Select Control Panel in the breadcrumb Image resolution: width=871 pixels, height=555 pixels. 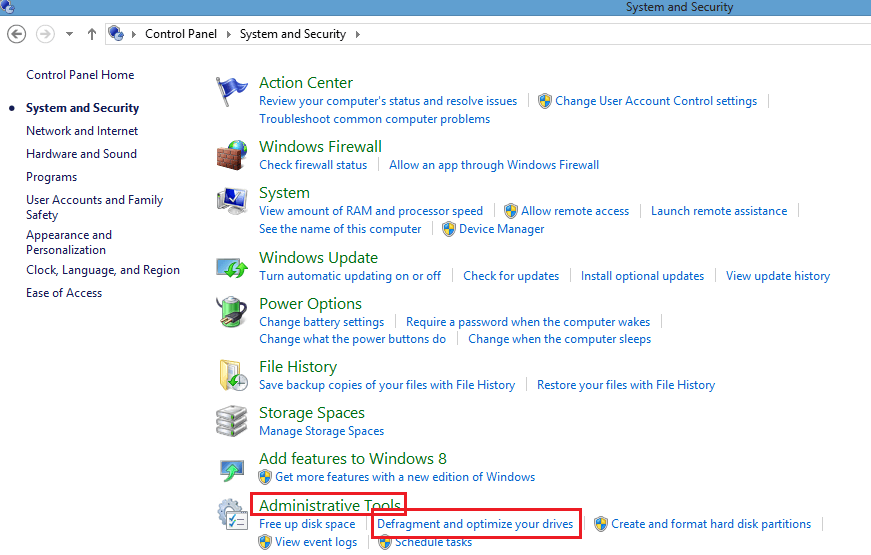click(181, 34)
